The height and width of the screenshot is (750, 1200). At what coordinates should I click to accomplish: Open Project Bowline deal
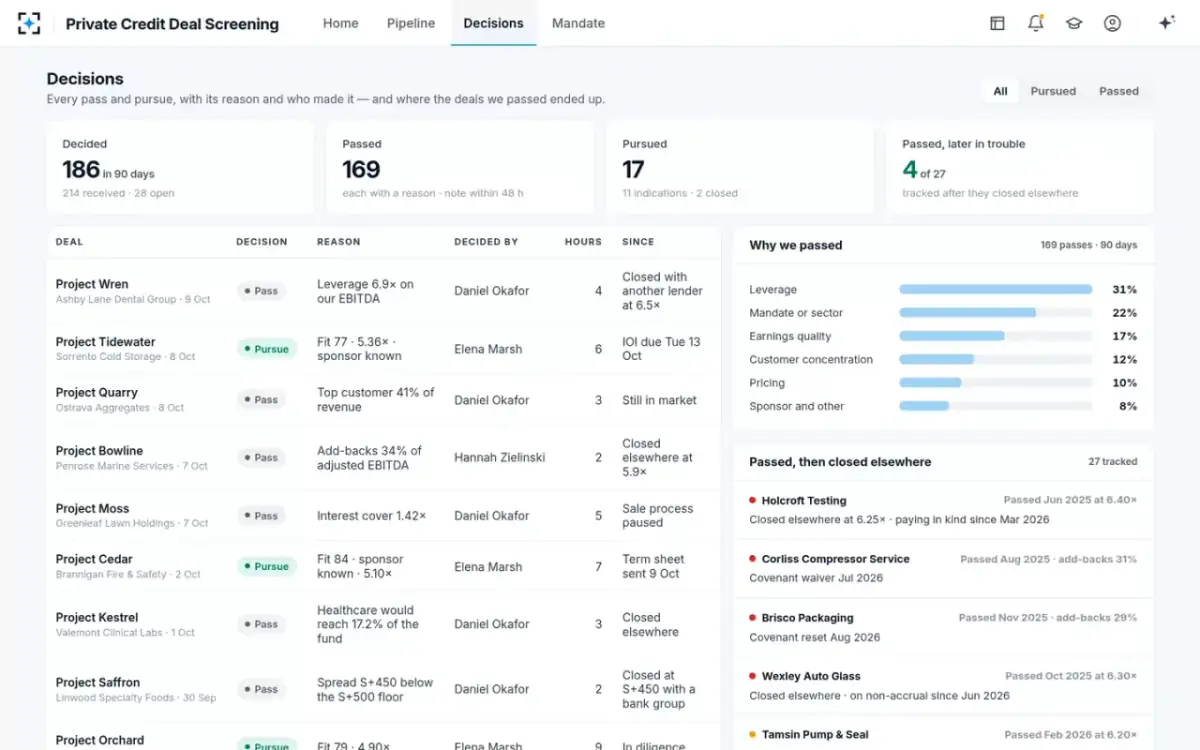point(99,451)
